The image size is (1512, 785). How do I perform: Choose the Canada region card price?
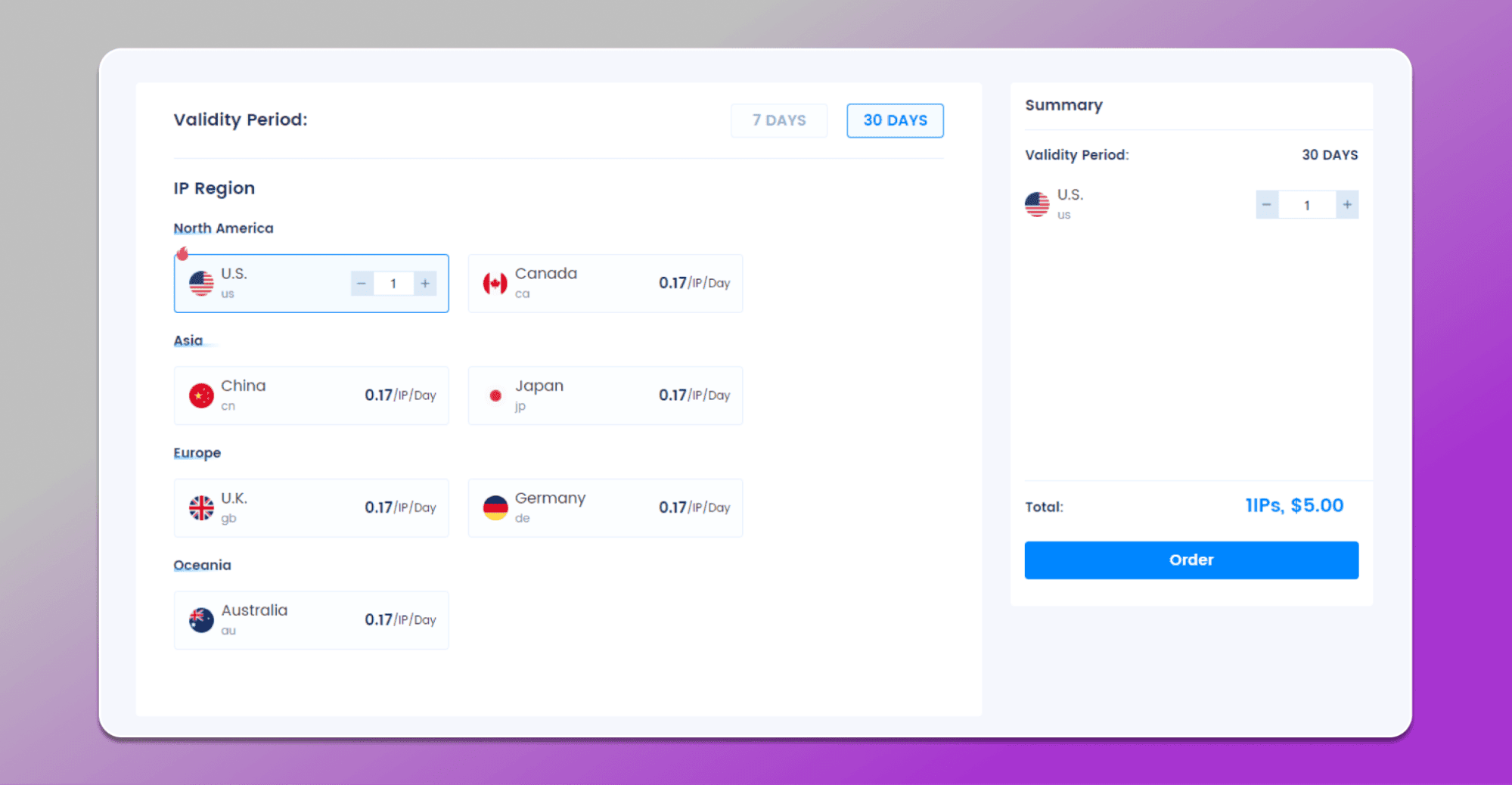(x=694, y=283)
